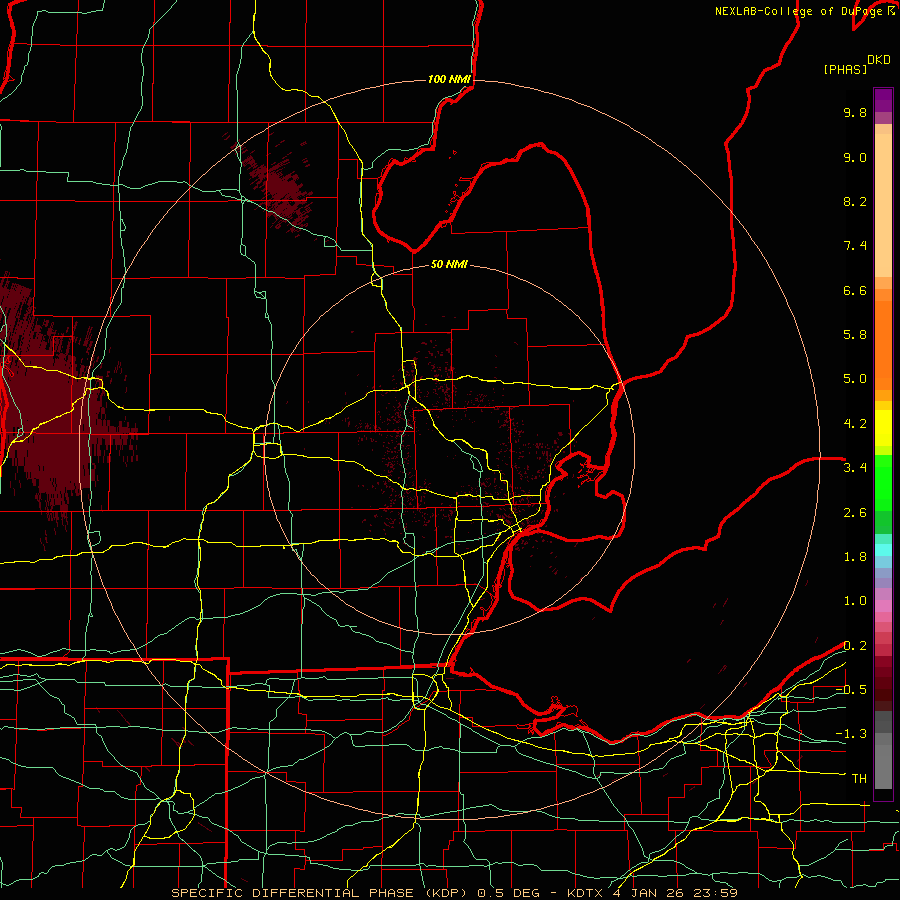
Task: Click the [PHAS] units label
Action: (844, 69)
